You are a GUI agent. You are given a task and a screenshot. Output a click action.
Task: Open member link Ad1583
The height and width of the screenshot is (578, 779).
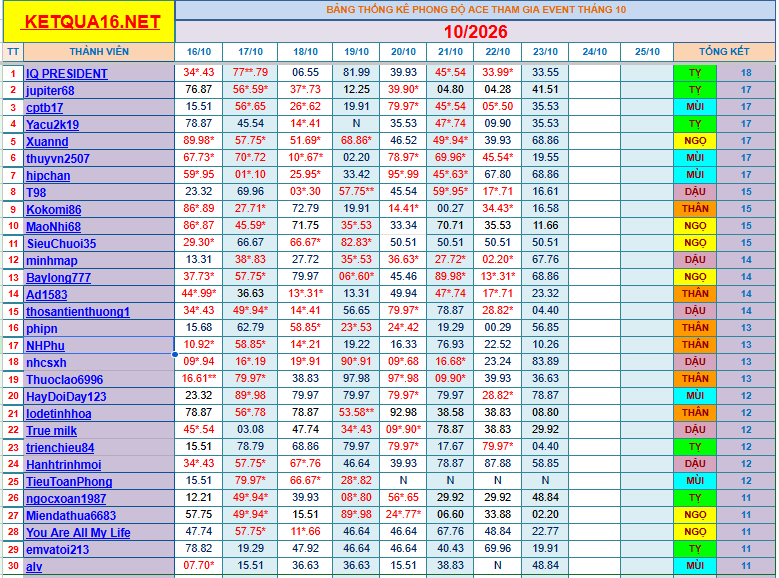pyautogui.click(x=46, y=294)
